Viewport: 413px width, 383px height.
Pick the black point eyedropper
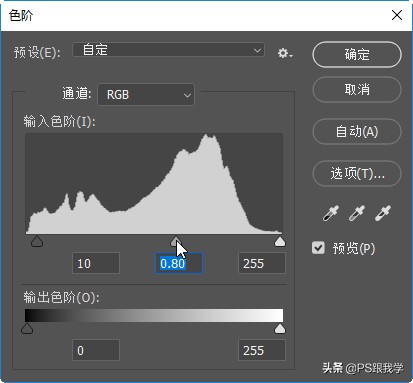pyautogui.click(x=331, y=213)
